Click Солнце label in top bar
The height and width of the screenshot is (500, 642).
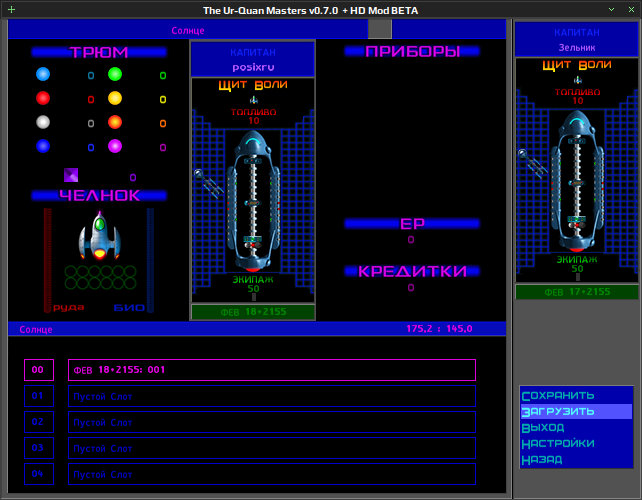click(x=188, y=30)
